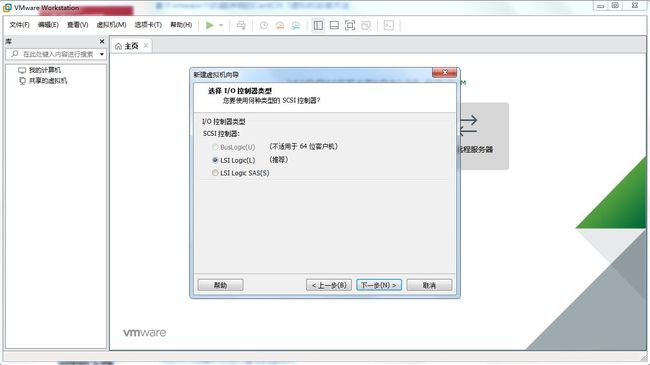
Task: Click the library search input field
Action: (x=56, y=54)
